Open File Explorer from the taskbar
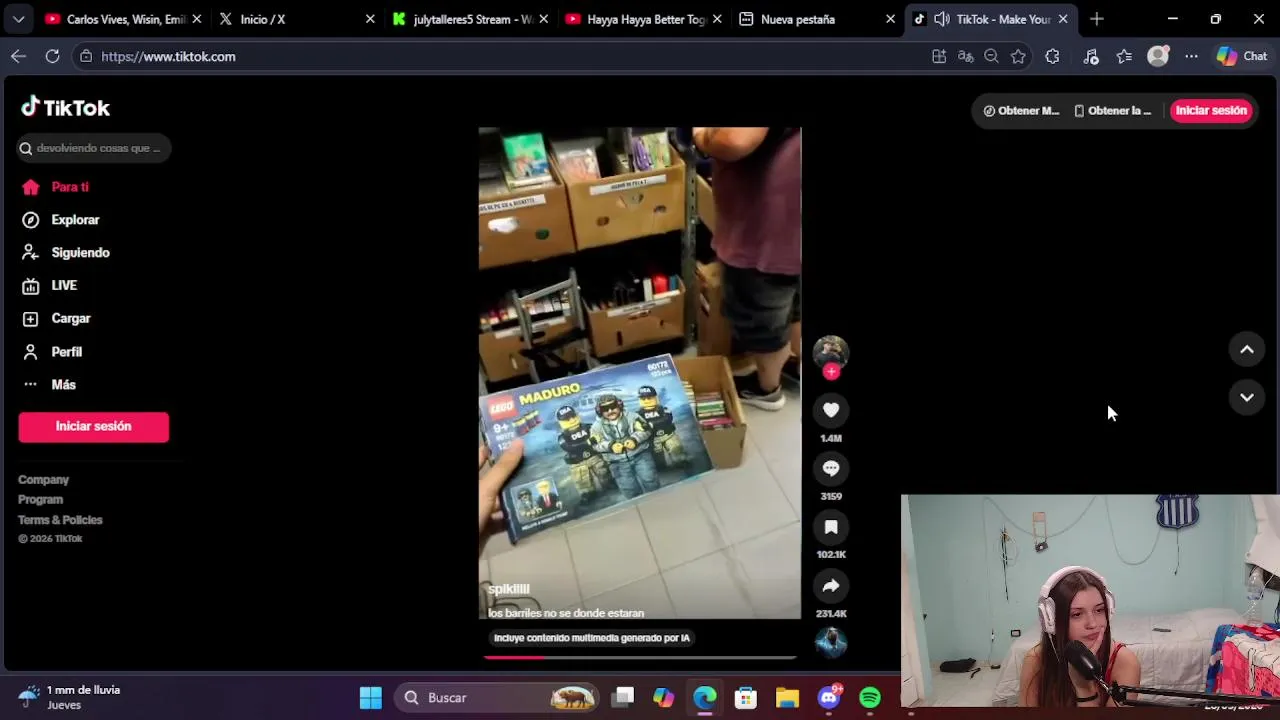The width and height of the screenshot is (1280, 720). pyautogui.click(x=787, y=698)
